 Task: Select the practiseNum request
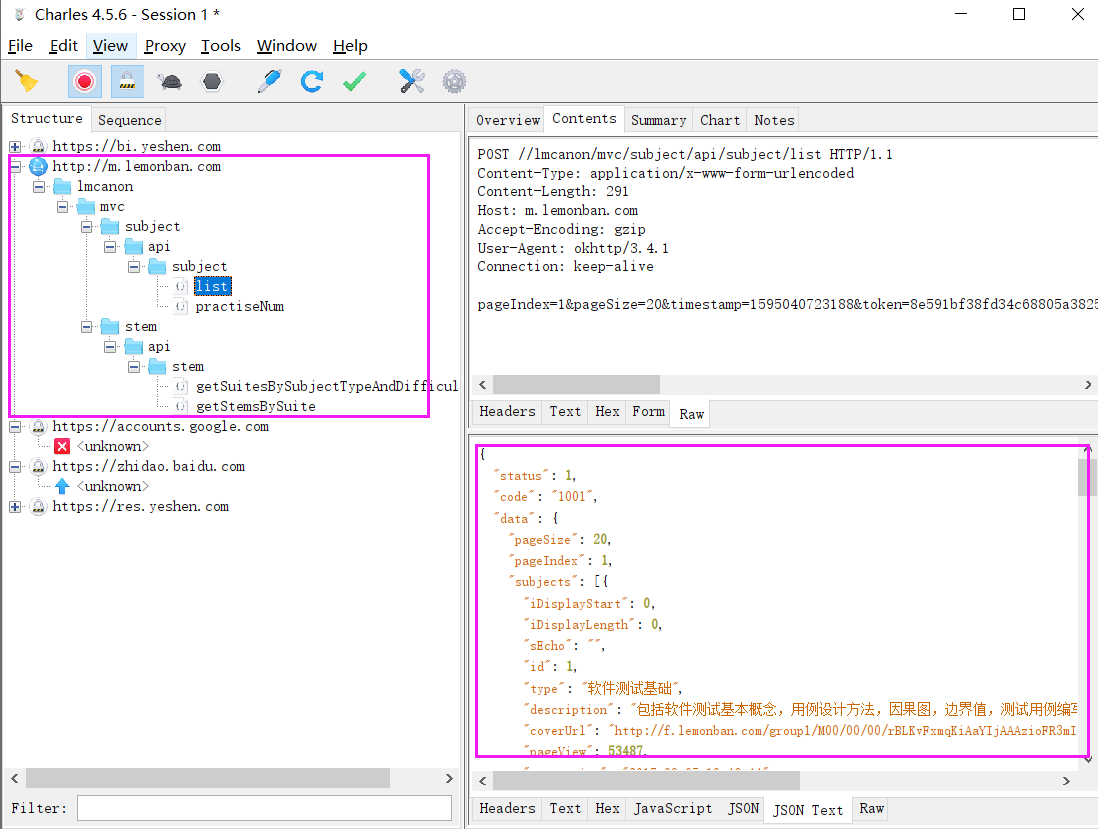239,306
